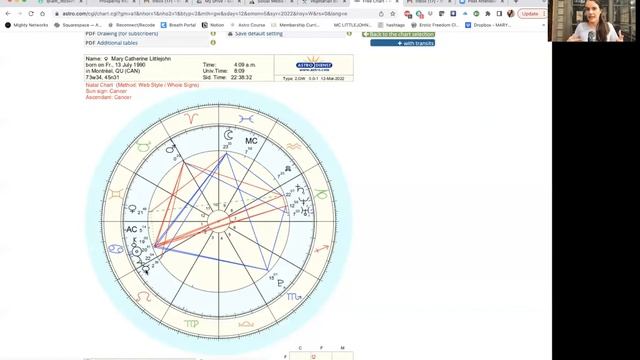Click the red Update button
Viewport: 640px width, 360px height.
point(530,14)
